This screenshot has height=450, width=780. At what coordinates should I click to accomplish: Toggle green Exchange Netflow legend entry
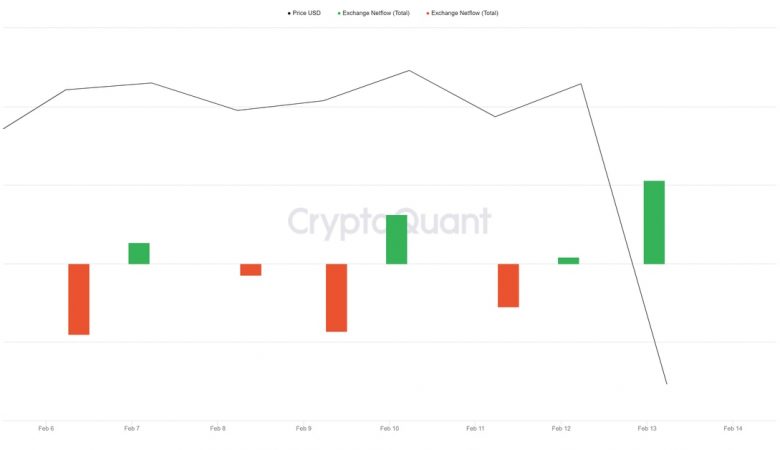coord(375,13)
